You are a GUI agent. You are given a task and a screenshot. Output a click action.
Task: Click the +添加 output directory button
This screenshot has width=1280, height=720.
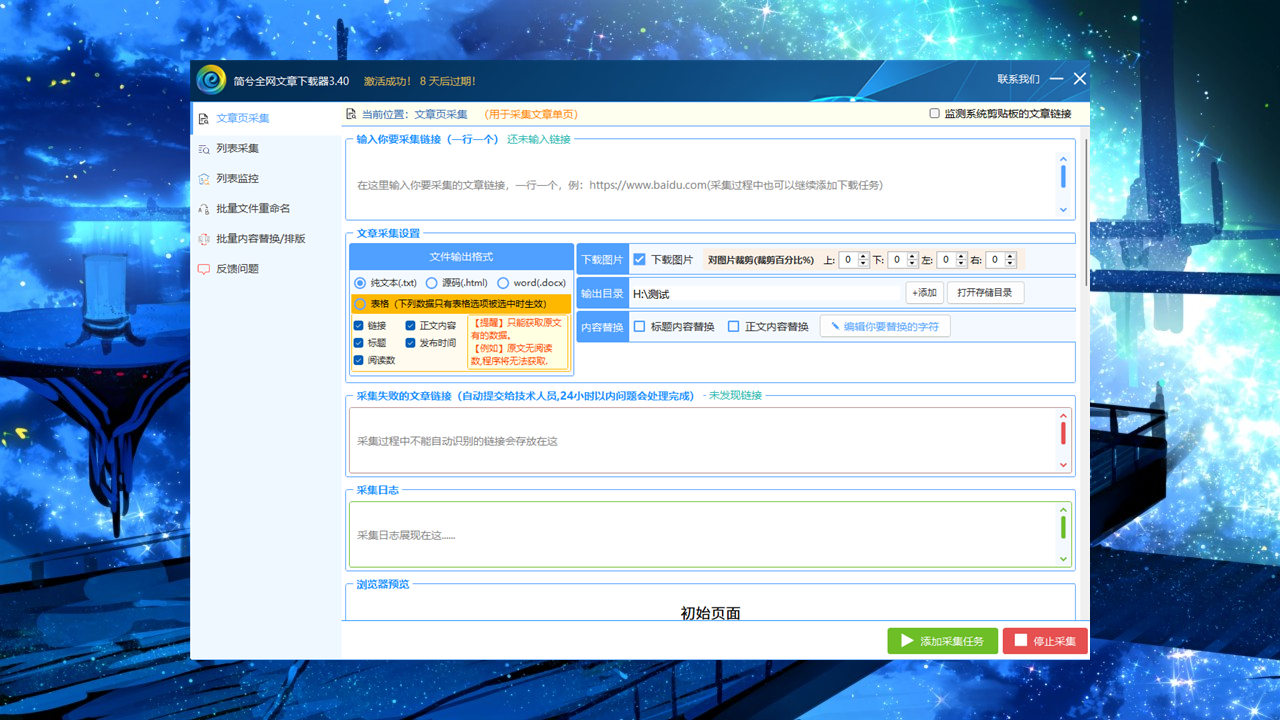[925, 293]
